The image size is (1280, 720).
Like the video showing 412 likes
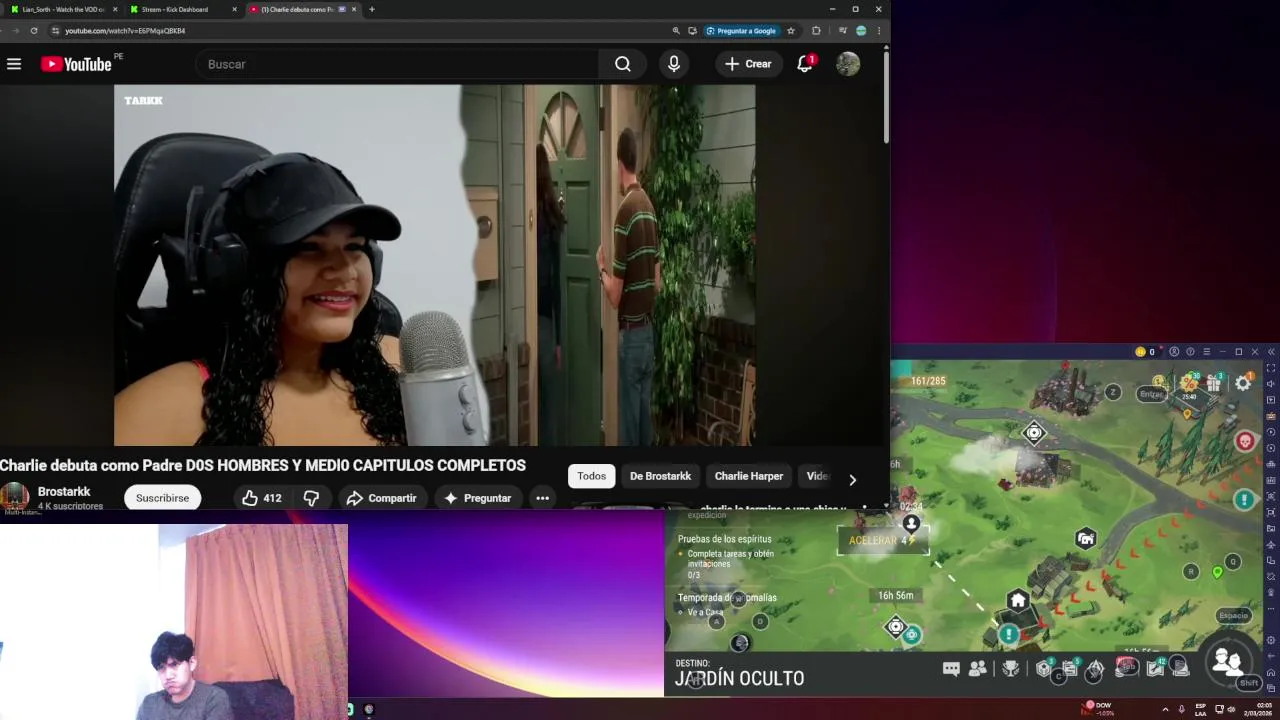coord(262,498)
